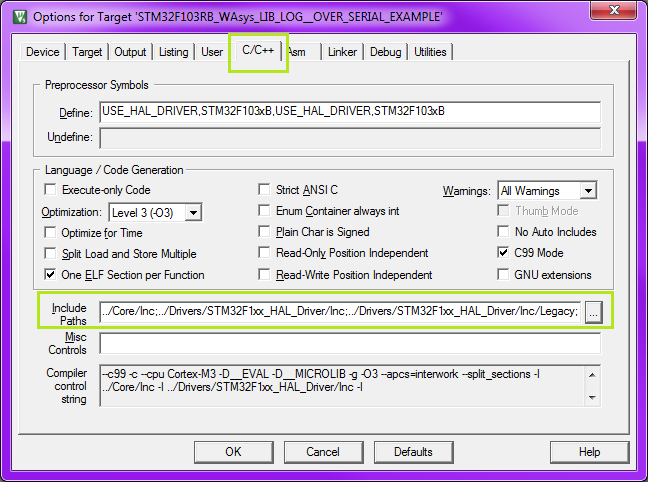Click the Undefine input field
Image resolution: width=648 pixels, height=482 pixels.
[350, 138]
